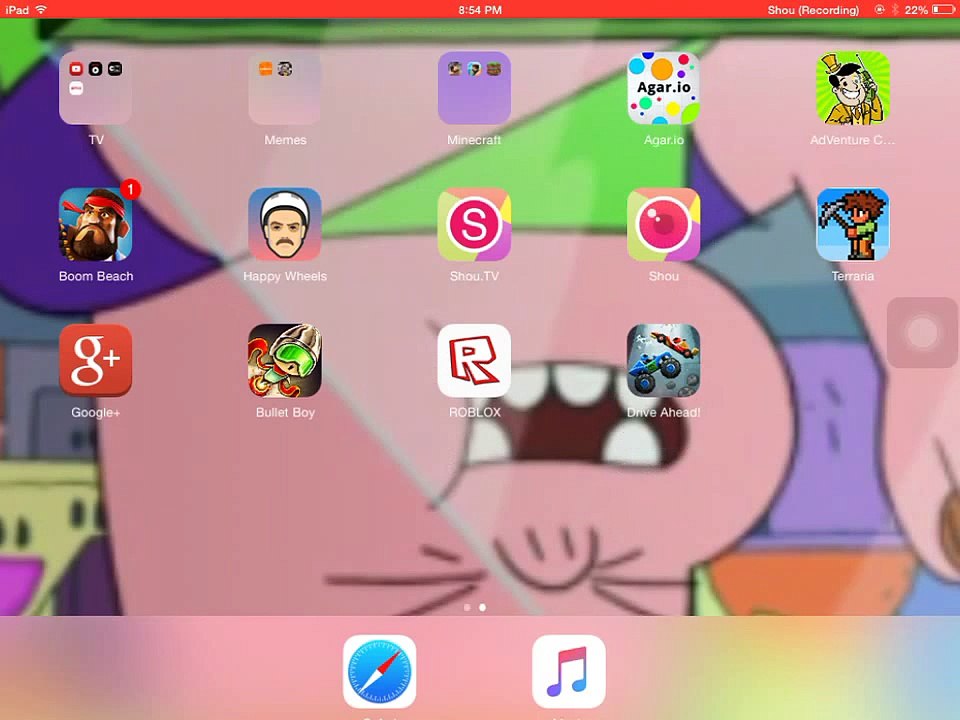Tap the AssistiveTouch floating button

pyautogui.click(x=922, y=332)
